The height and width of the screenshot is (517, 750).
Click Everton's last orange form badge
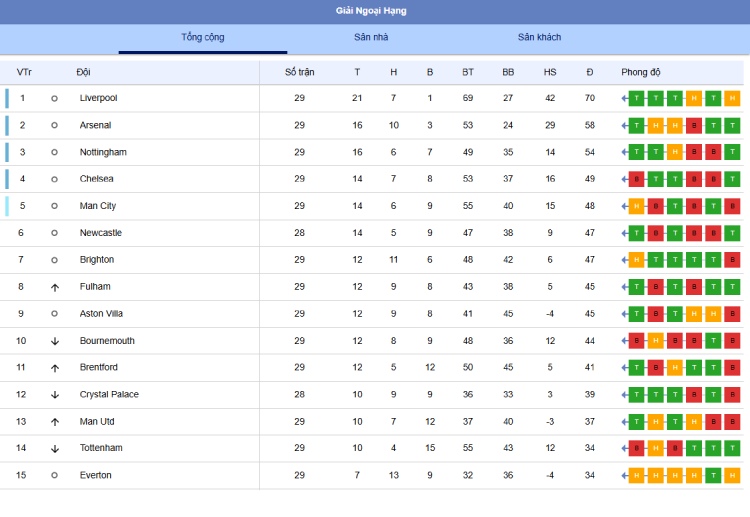(x=732, y=475)
